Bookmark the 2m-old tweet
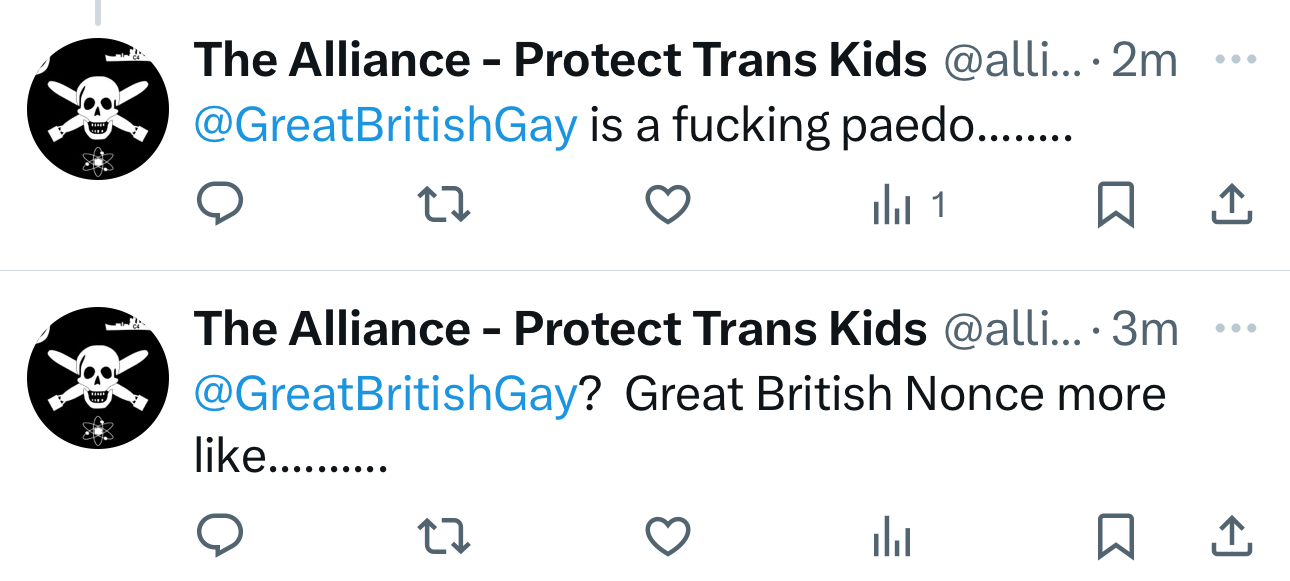This screenshot has width=1290, height=581. [x=1116, y=206]
